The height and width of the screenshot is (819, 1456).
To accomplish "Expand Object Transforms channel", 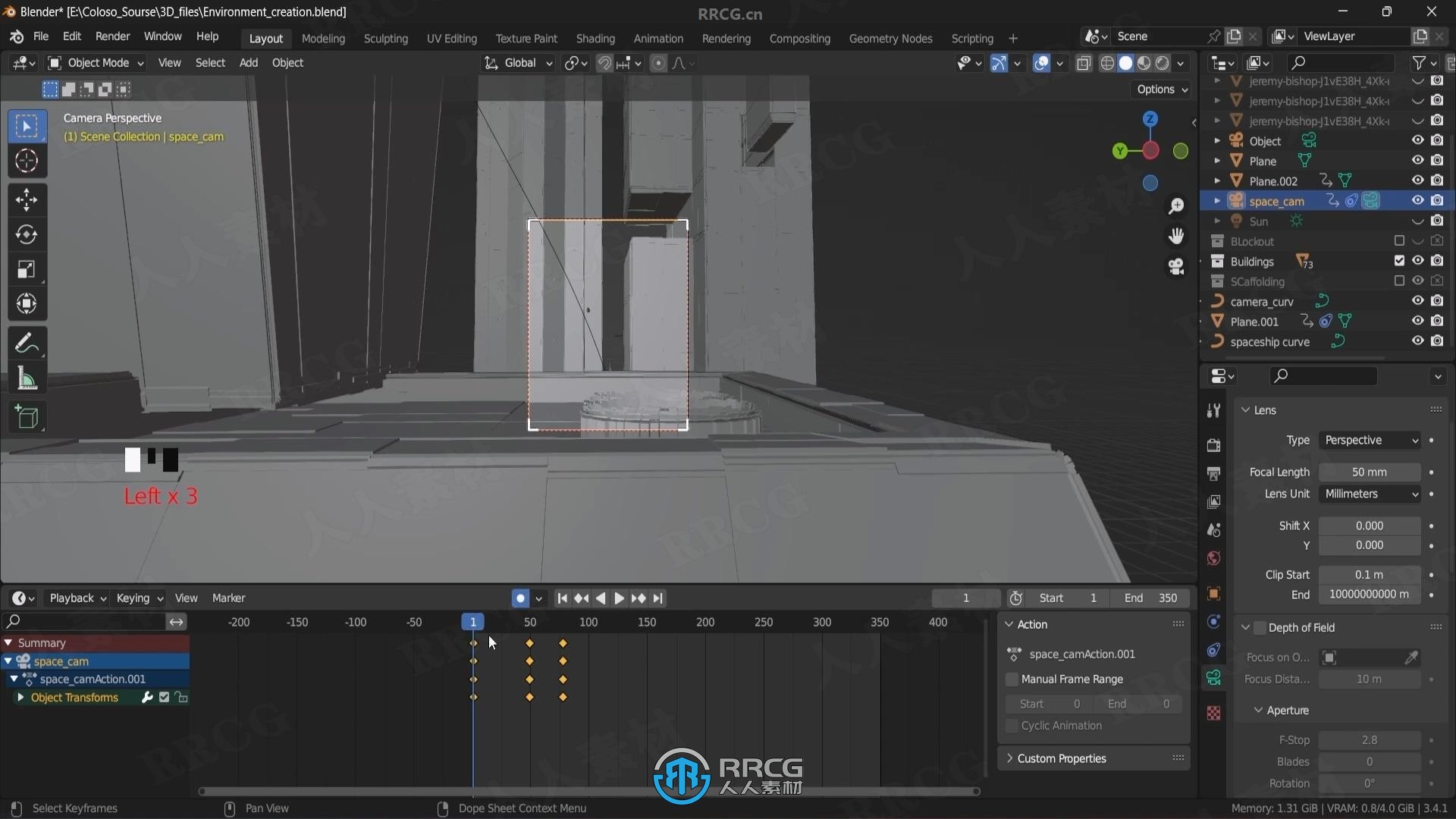I will (x=20, y=698).
